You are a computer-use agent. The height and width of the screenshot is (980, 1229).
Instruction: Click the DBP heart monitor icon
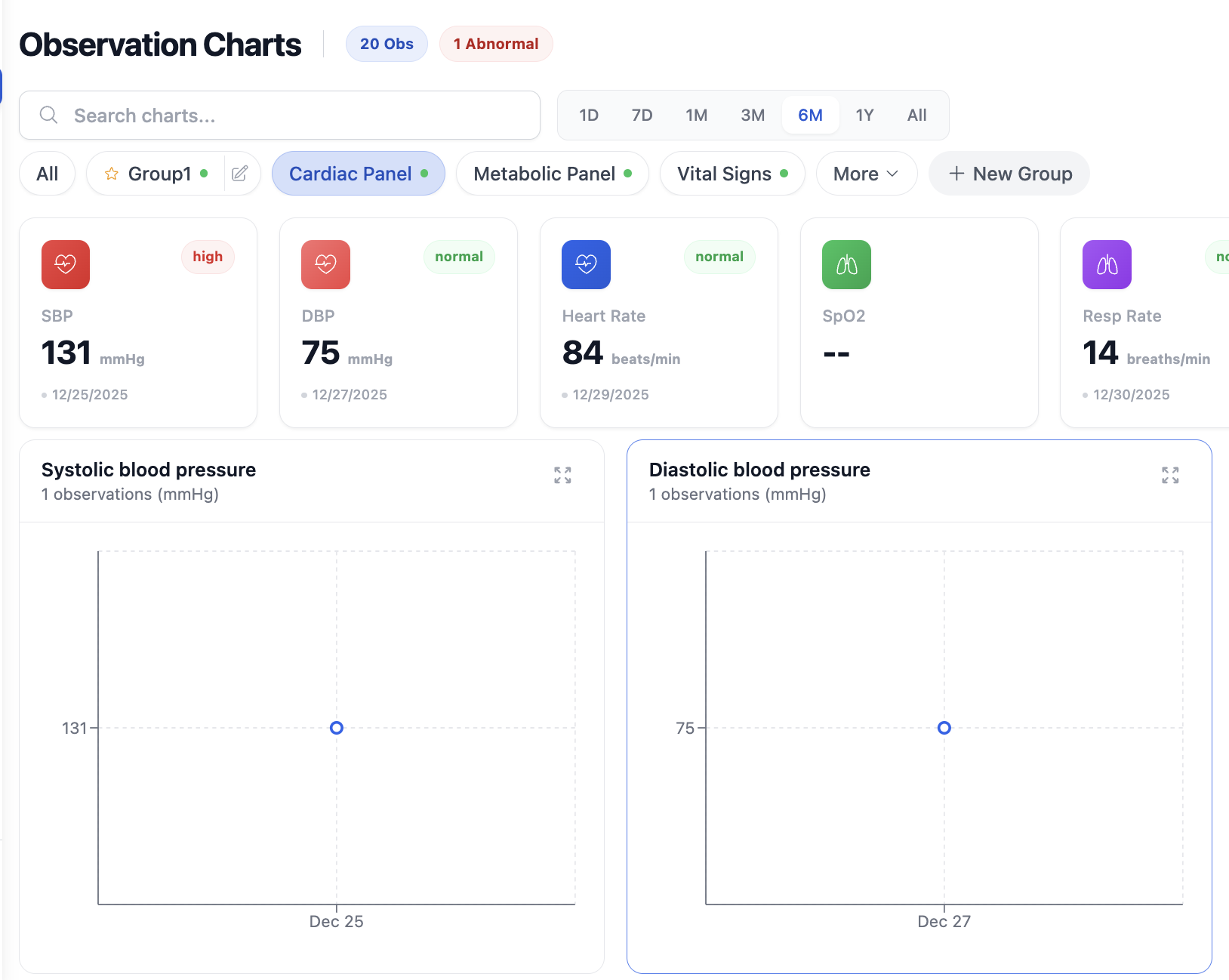coord(325,264)
